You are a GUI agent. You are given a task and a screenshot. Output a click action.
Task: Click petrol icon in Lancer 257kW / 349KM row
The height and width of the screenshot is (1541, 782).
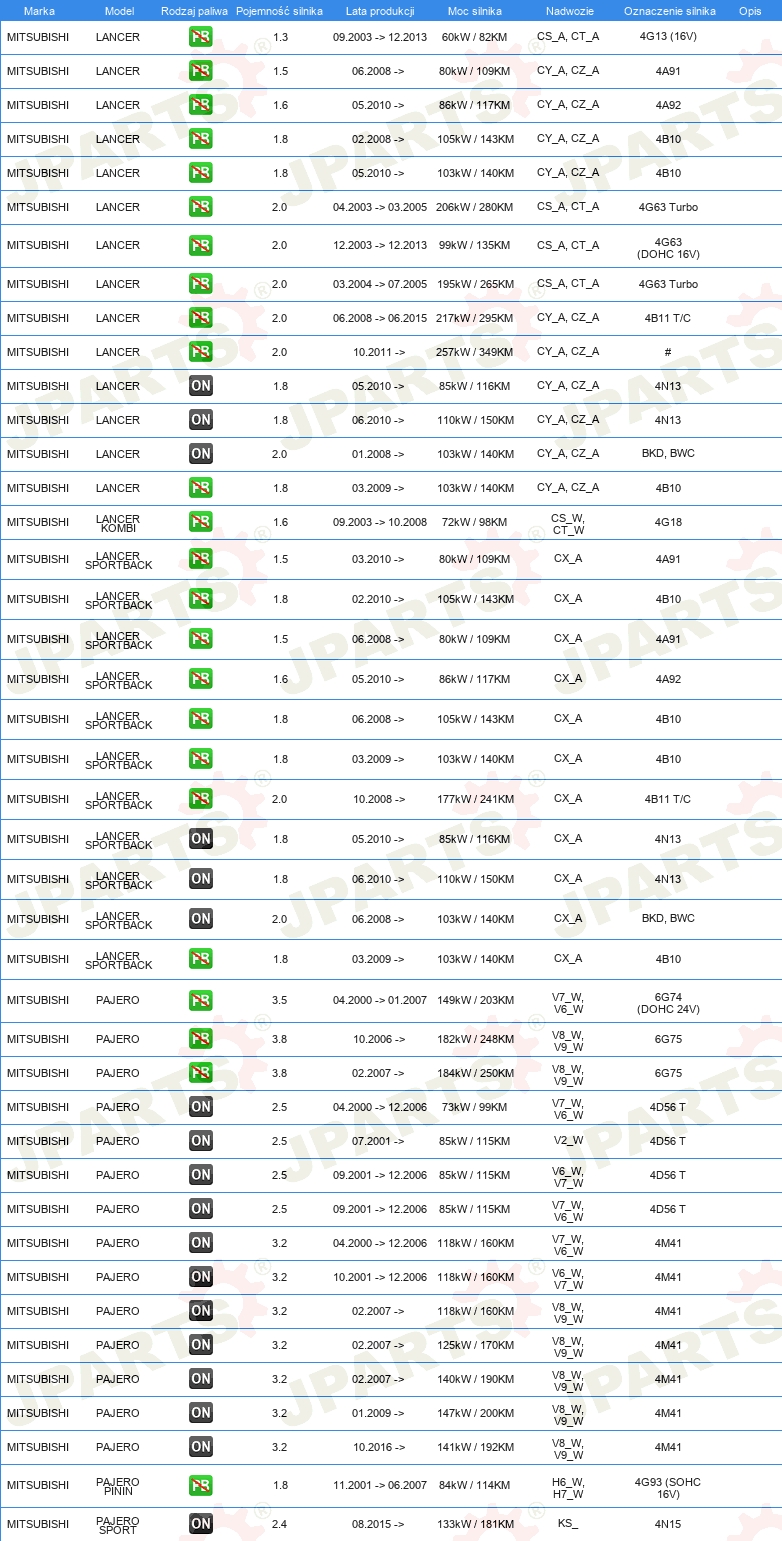(x=200, y=352)
